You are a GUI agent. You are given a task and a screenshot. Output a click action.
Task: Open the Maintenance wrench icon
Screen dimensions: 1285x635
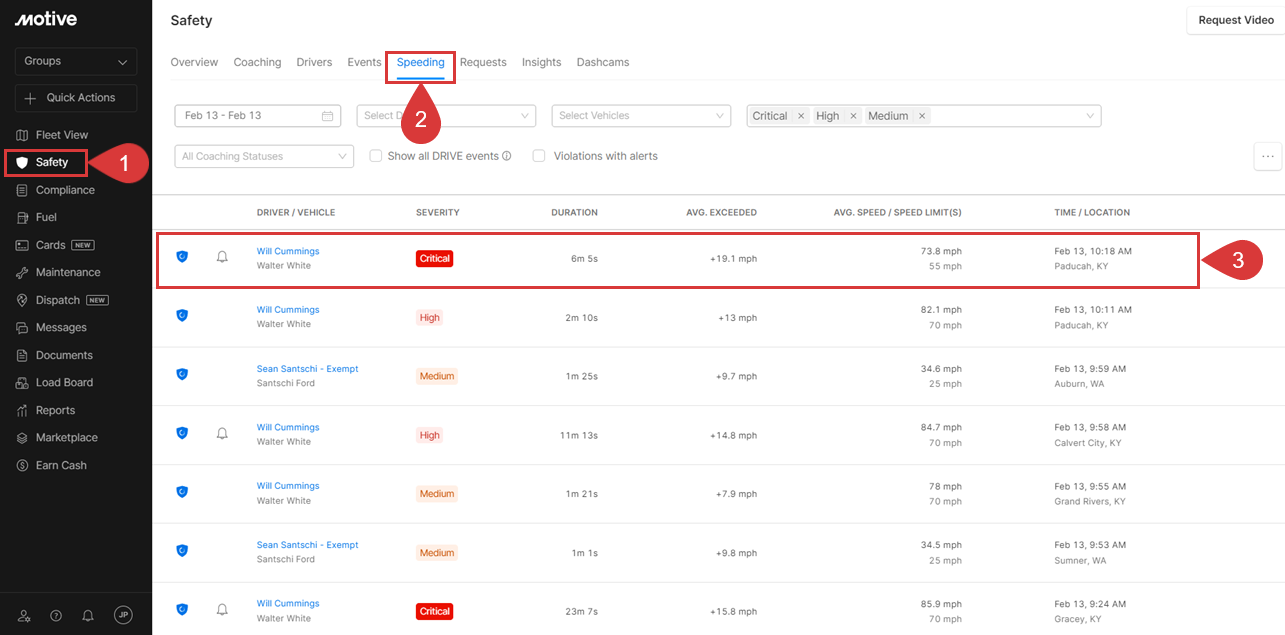(22, 272)
